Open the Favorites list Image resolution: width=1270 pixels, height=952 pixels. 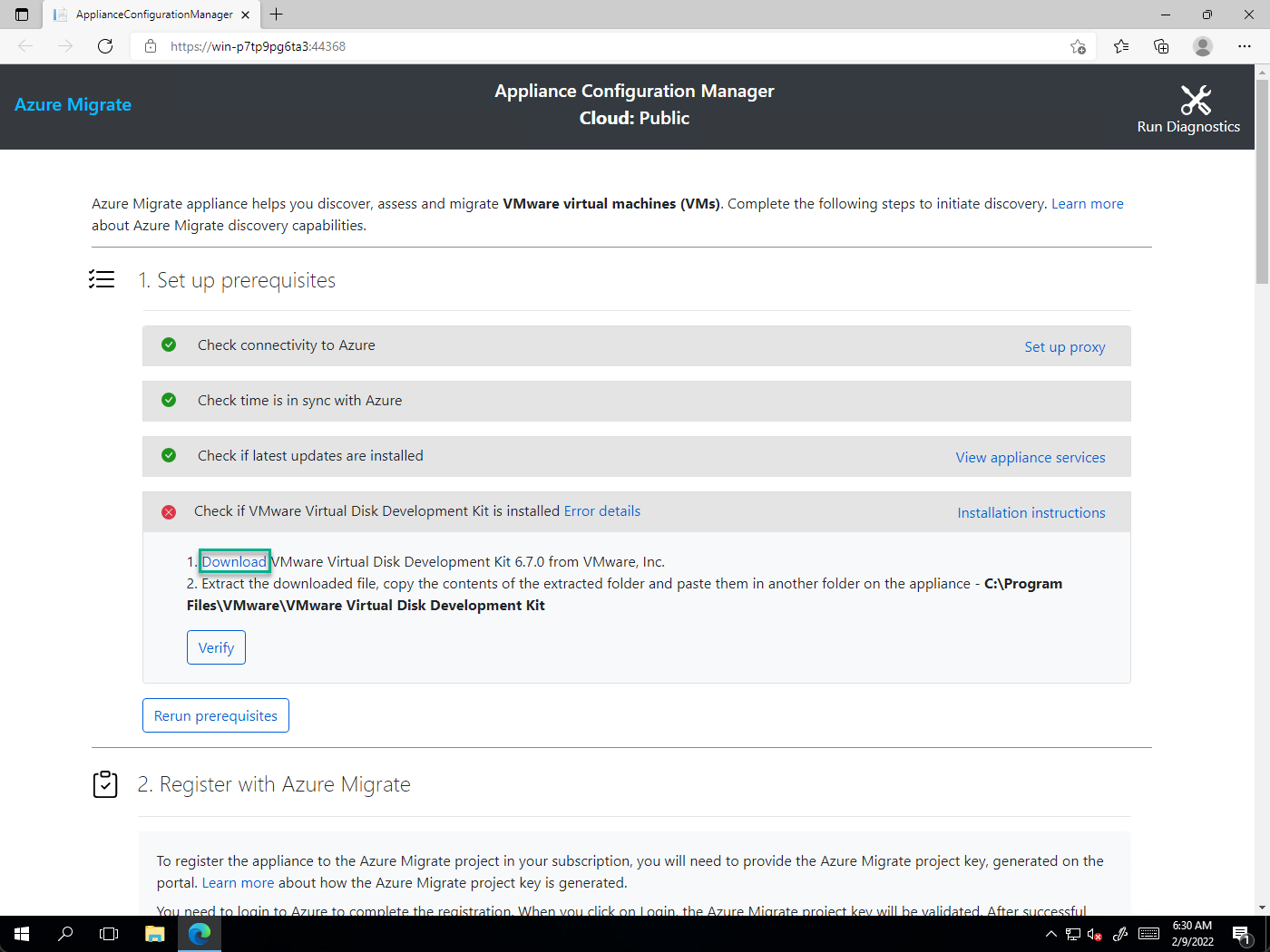coord(1121,46)
